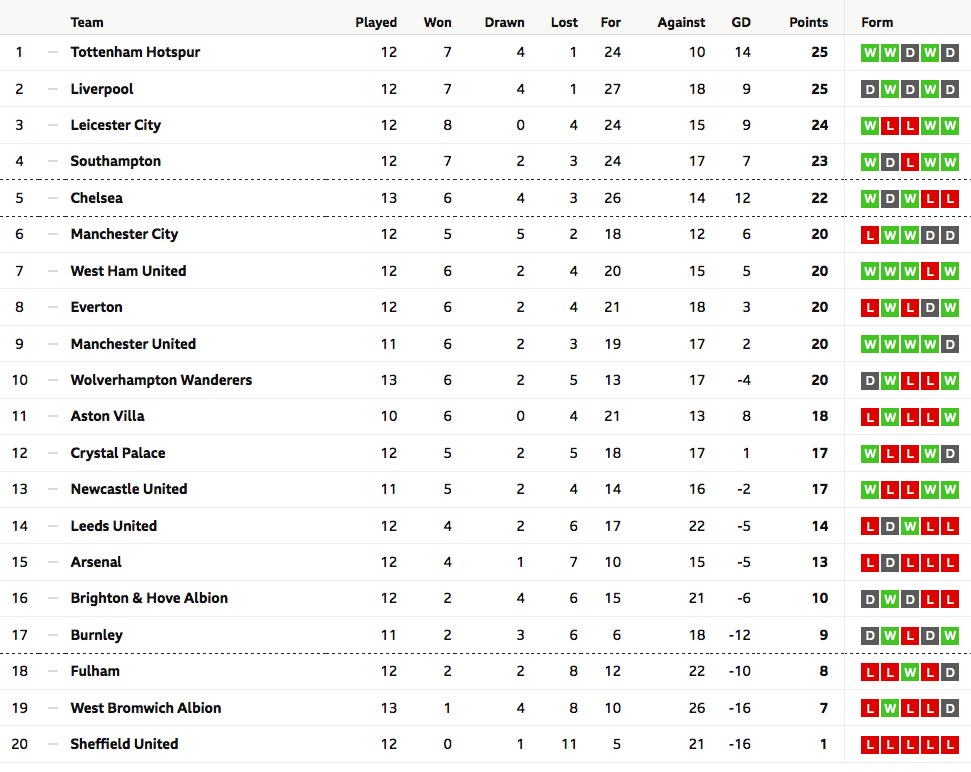The height and width of the screenshot is (772, 971).
Task: Open the Leicester City team link
Action: coord(116,125)
